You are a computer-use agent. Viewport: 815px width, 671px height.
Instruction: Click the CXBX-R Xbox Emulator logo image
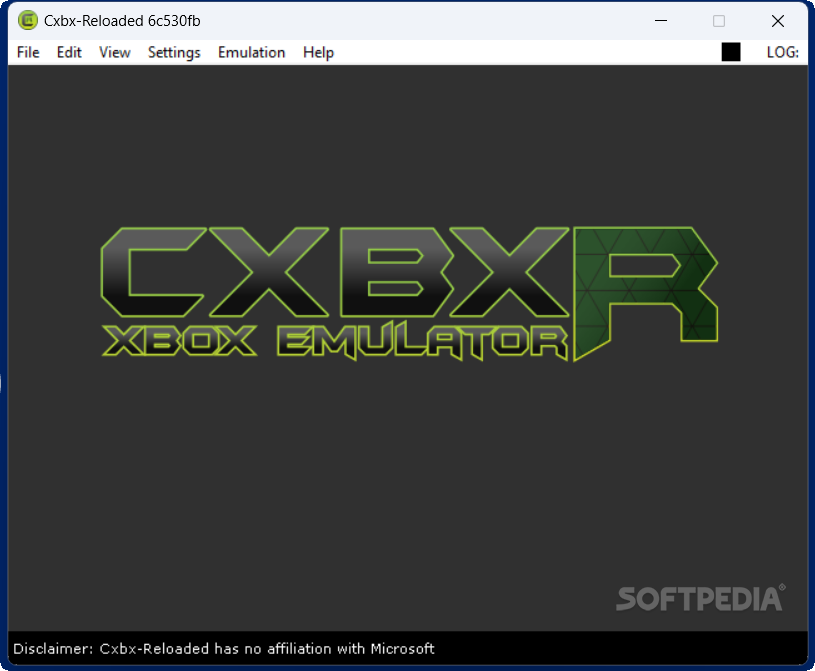(409, 294)
